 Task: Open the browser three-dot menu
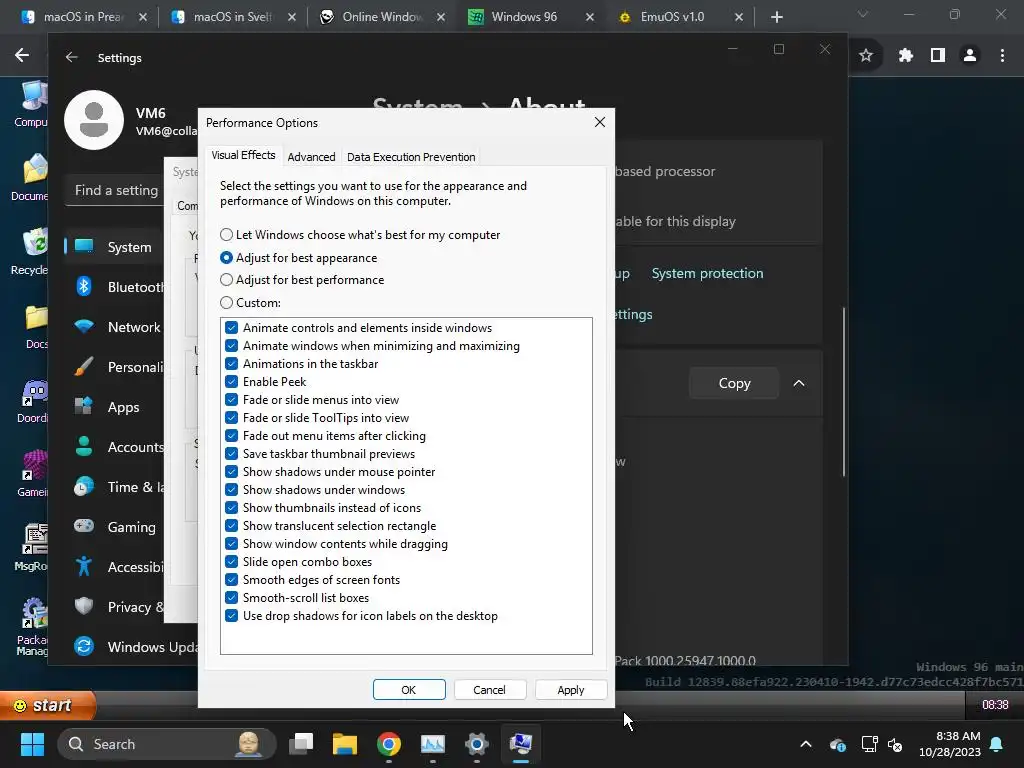click(1002, 56)
